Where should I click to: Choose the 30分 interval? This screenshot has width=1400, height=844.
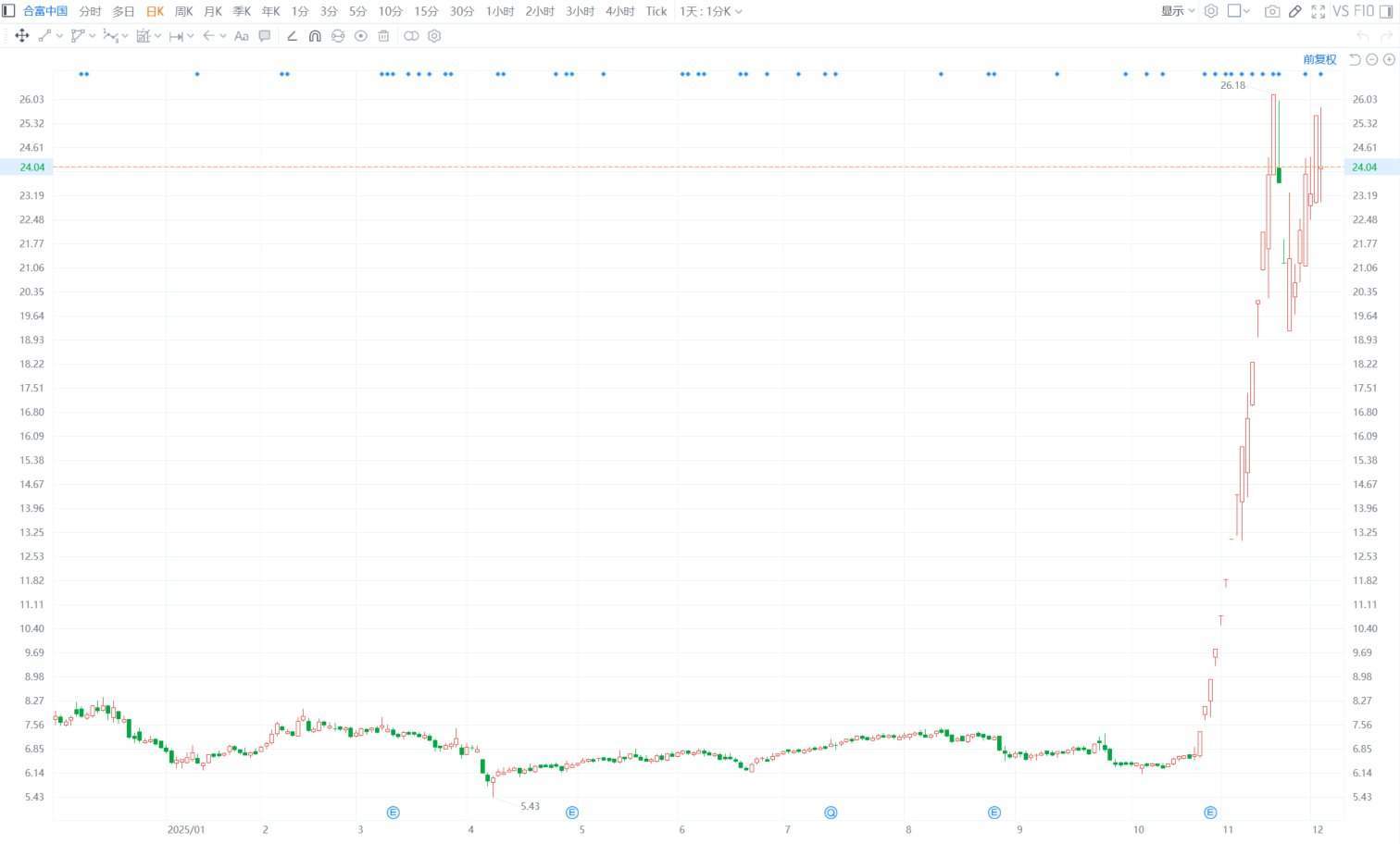[462, 11]
